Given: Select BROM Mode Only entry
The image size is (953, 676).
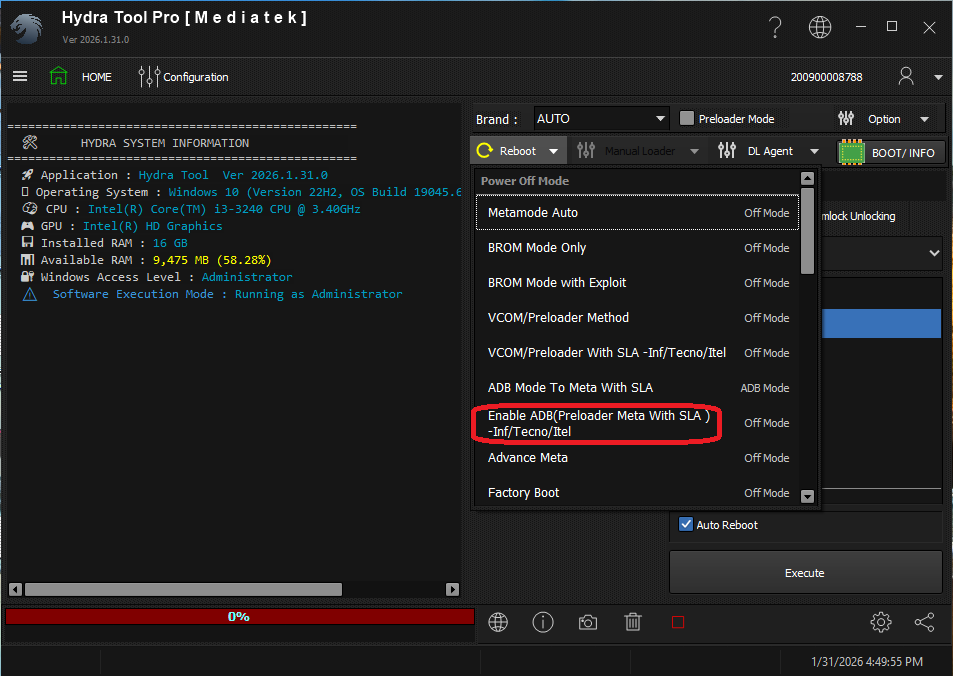Looking at the screenshot, I should [637, 247].
